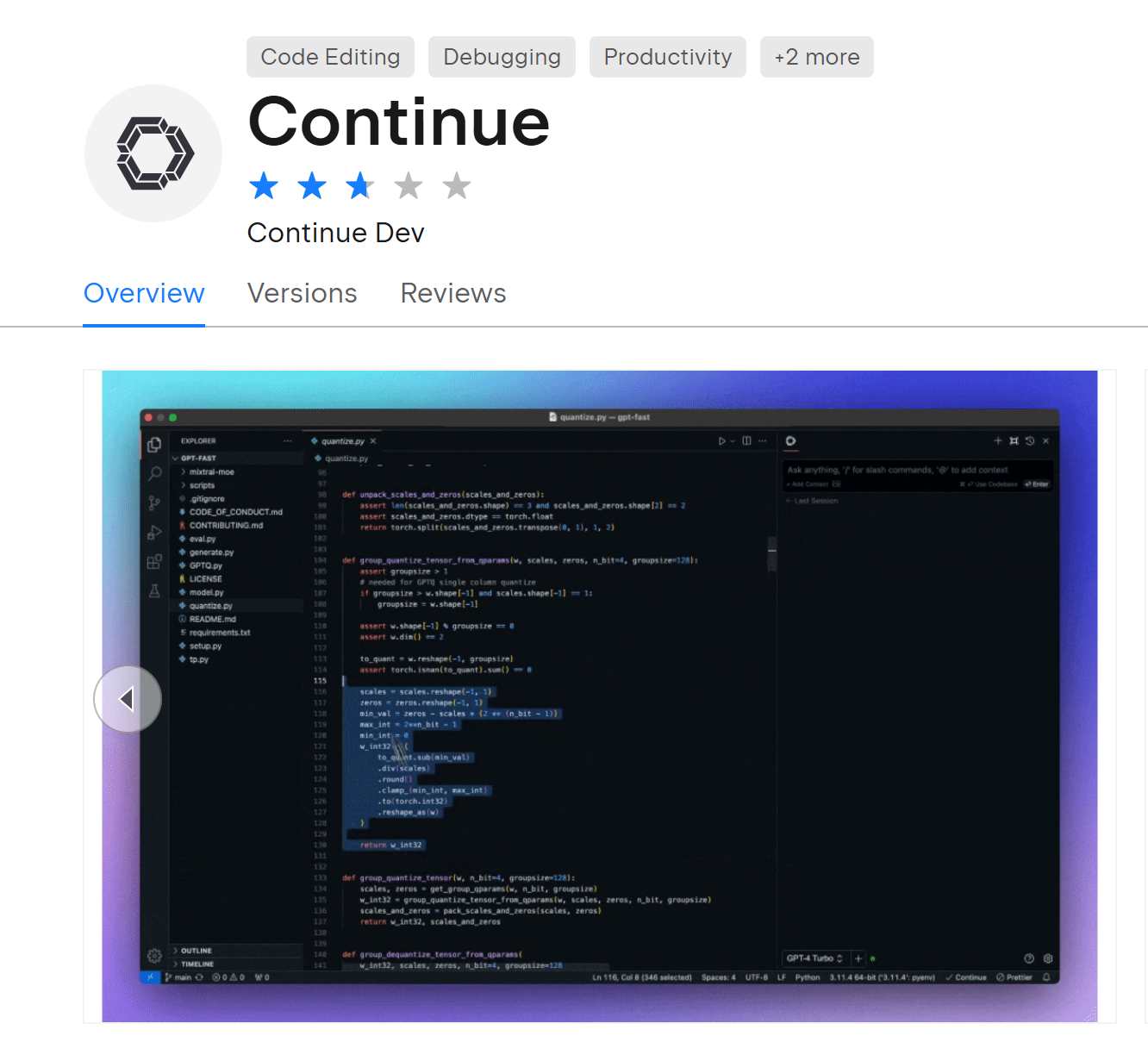Open the Continue Dev vendor page
The height and width of the screenshot is (1061, 1148).
pos(336,233)
